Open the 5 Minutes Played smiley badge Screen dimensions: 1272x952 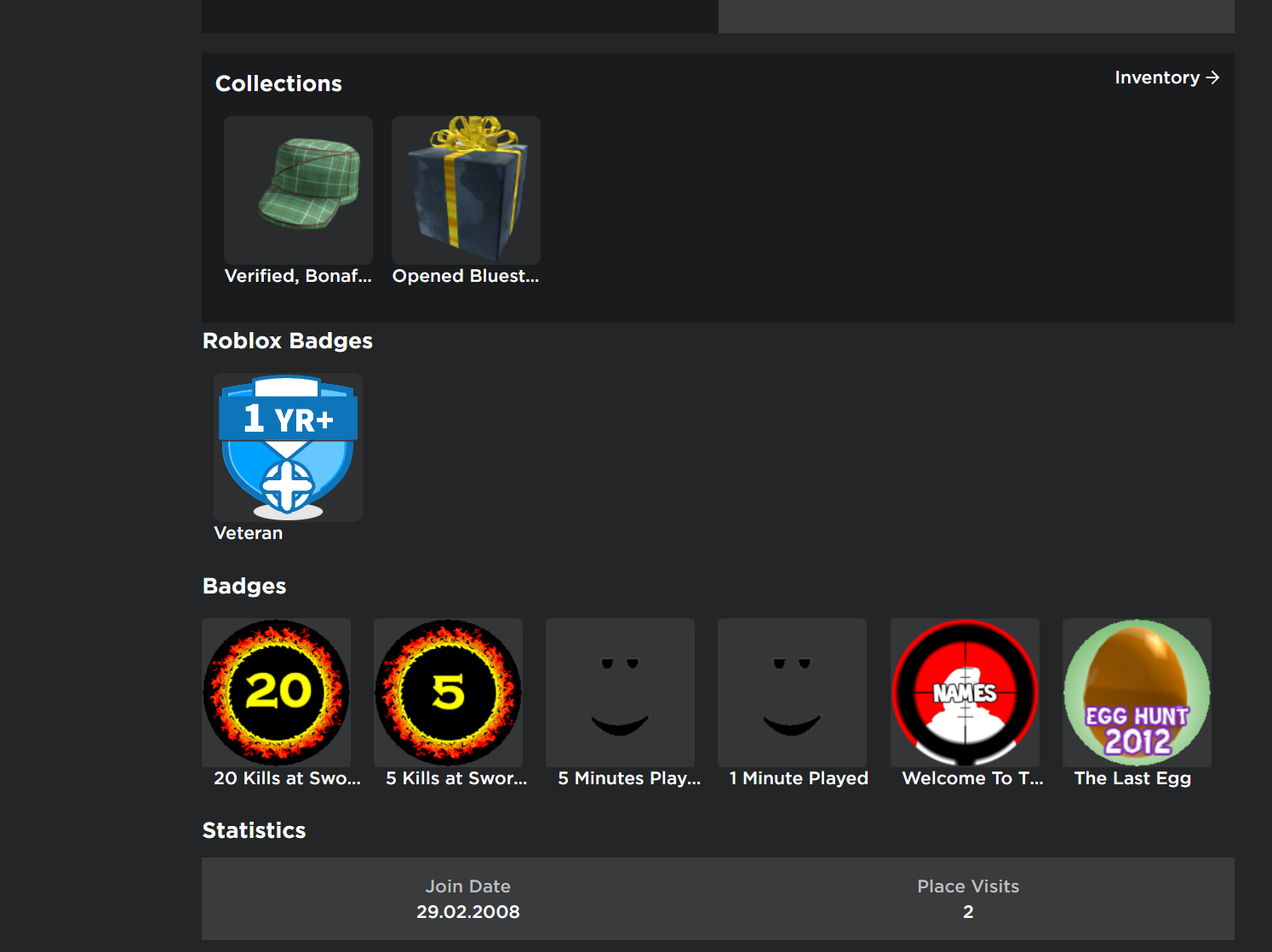tap(620, 692)
